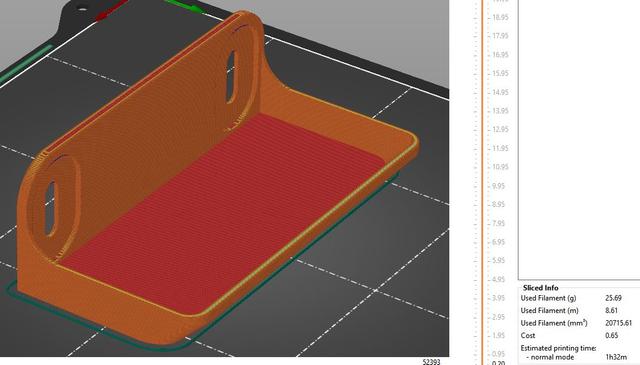Click the 13.95 layer height tick label
This screenshot has height=365, width=640.
click(x=500, y=111)
